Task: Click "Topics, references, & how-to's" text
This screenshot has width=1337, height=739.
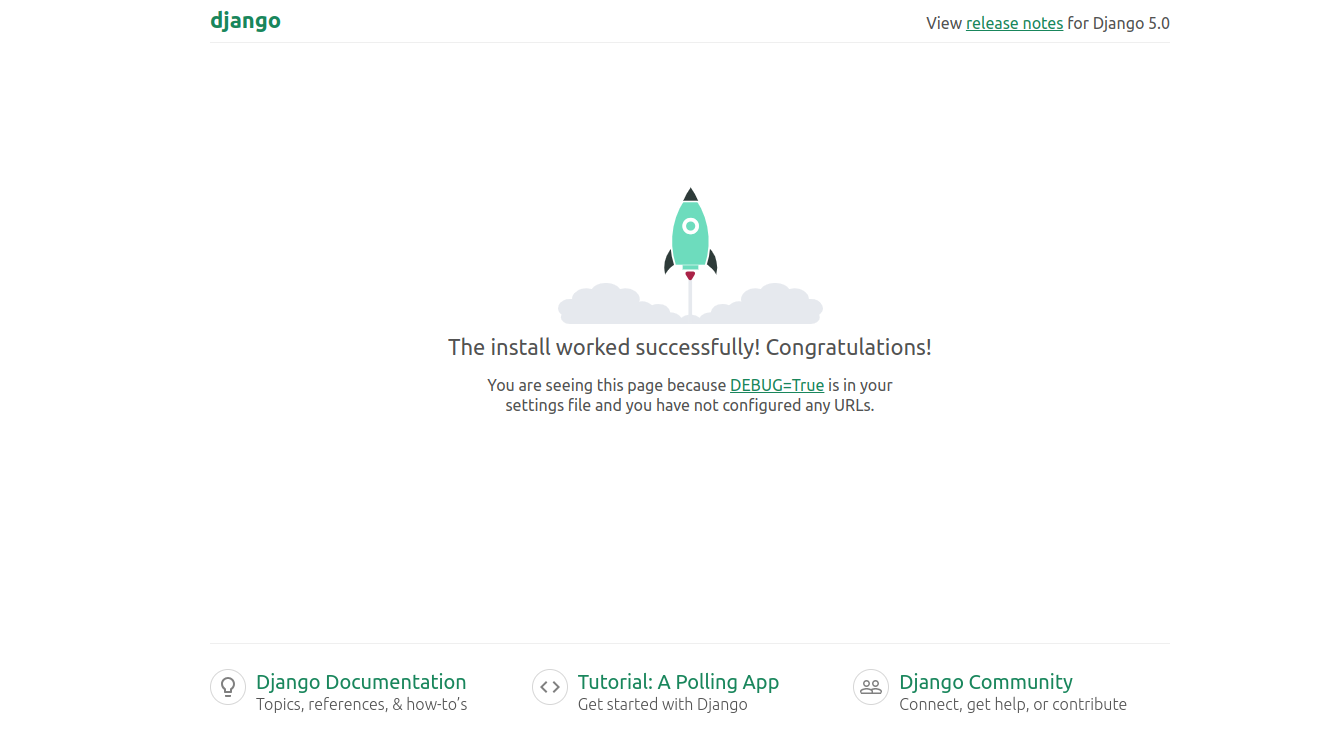Action: click(x=361, y=704)
